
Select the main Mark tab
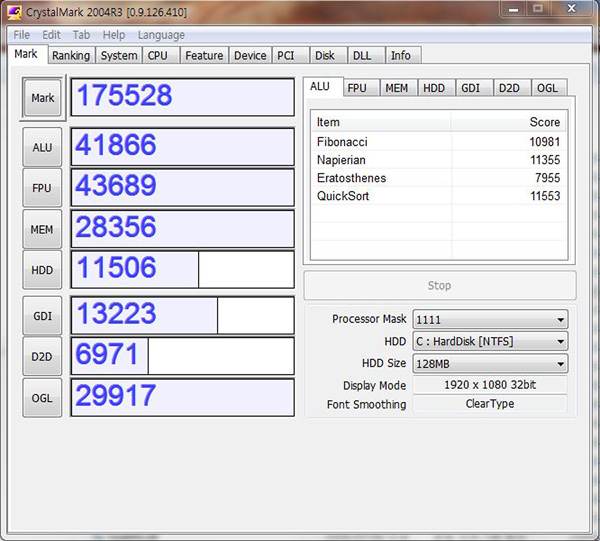(x=26, y=54)
